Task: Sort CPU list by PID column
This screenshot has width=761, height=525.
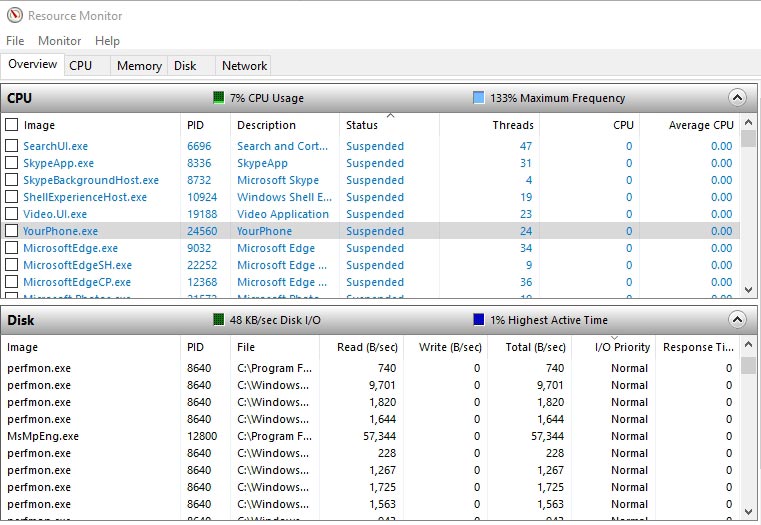Action: (205, 125)
